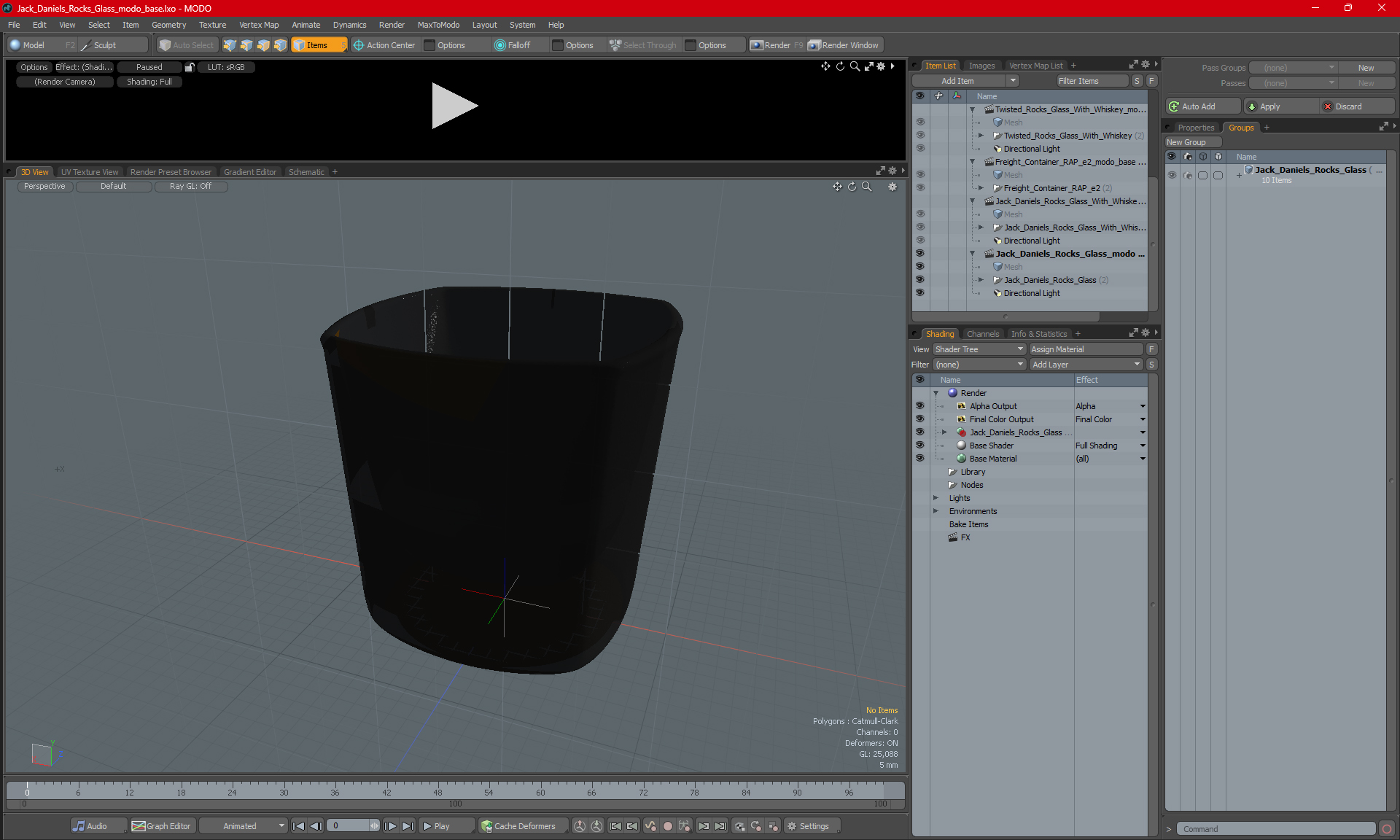
Task: Open the Animated keying mode dropdown
Action: (x=244, y=826)
